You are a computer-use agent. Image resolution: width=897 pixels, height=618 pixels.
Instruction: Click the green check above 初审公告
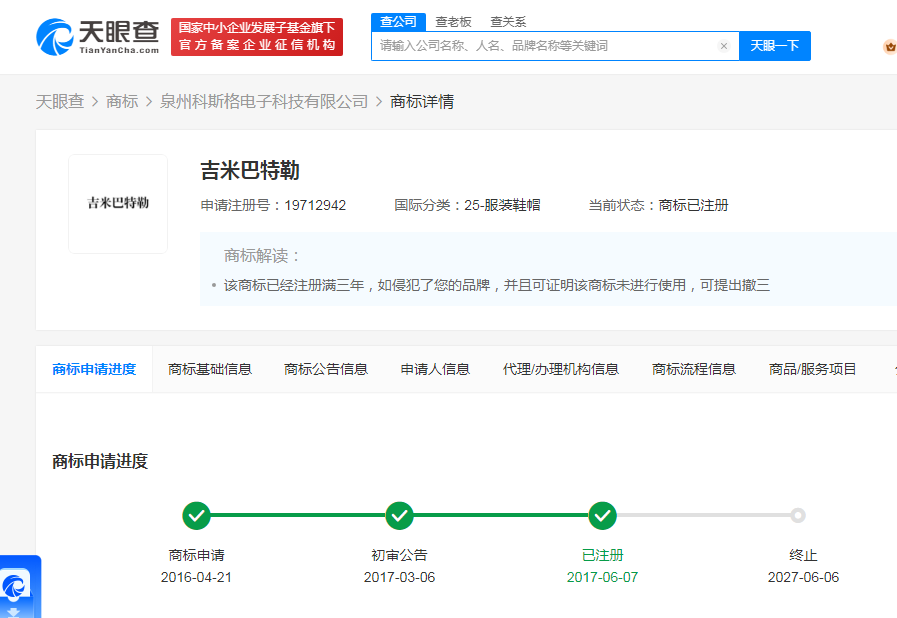(399, 516)
